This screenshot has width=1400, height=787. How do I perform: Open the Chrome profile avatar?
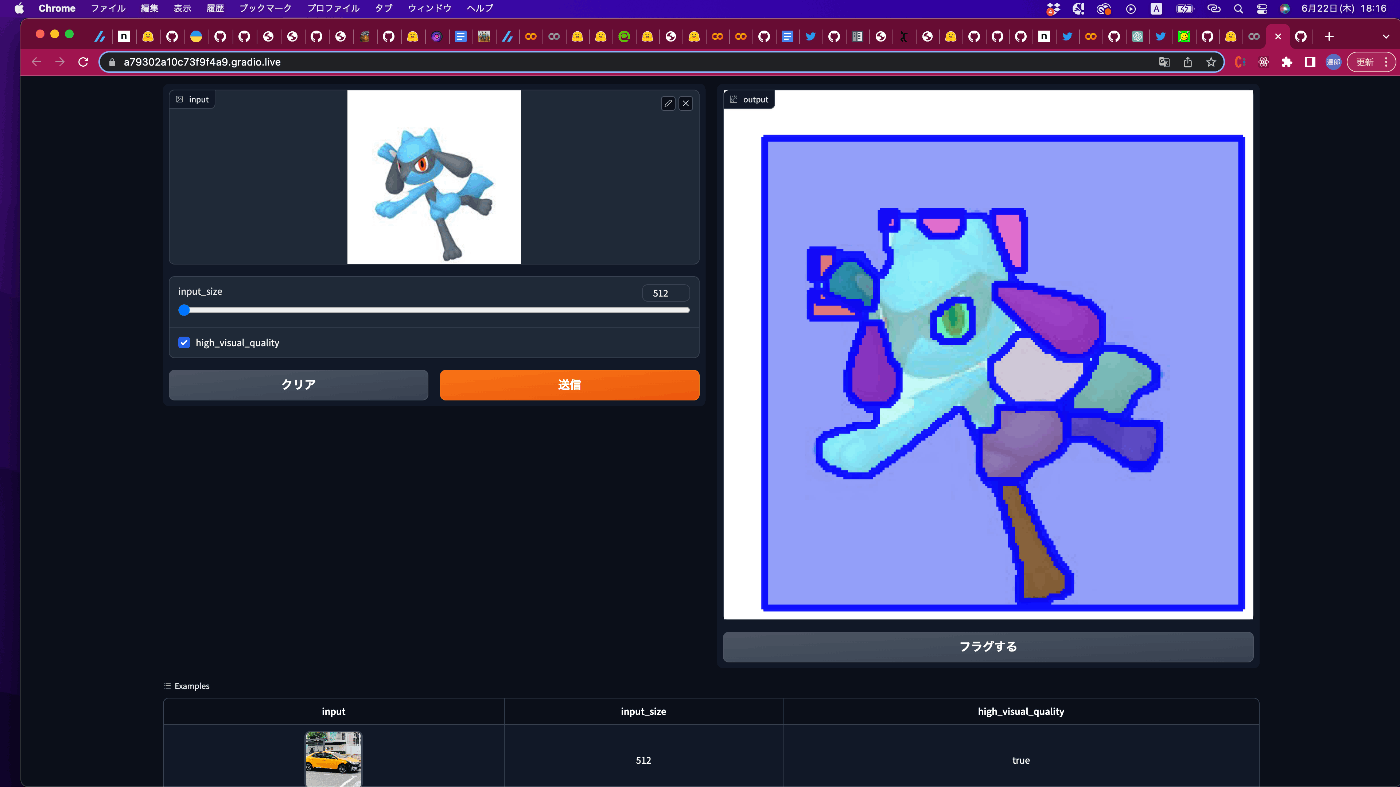point(1333,62)
